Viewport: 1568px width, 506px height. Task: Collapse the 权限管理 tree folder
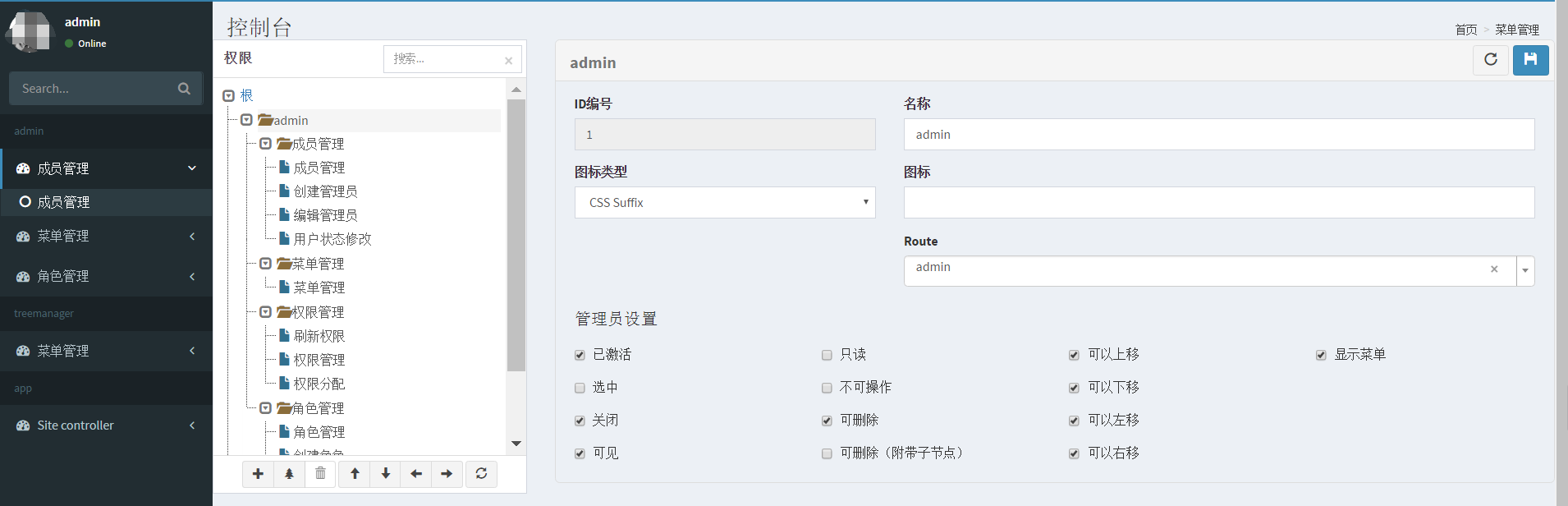click(265, 312)
